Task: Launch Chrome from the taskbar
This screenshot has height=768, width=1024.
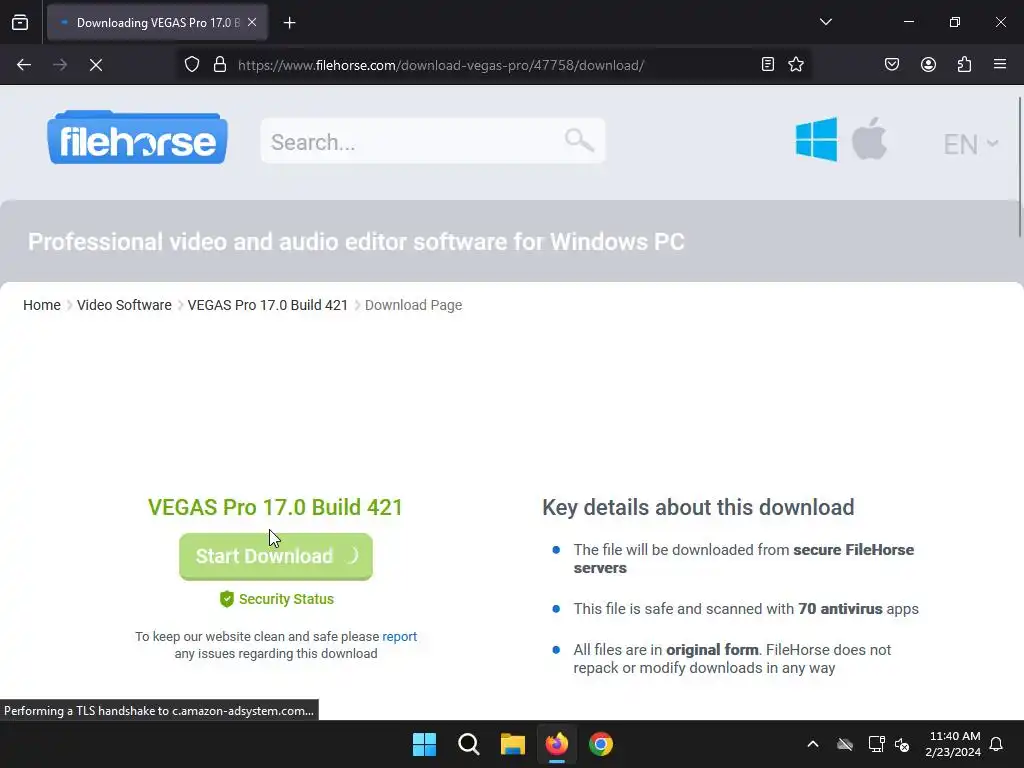Action: point(601,744)
